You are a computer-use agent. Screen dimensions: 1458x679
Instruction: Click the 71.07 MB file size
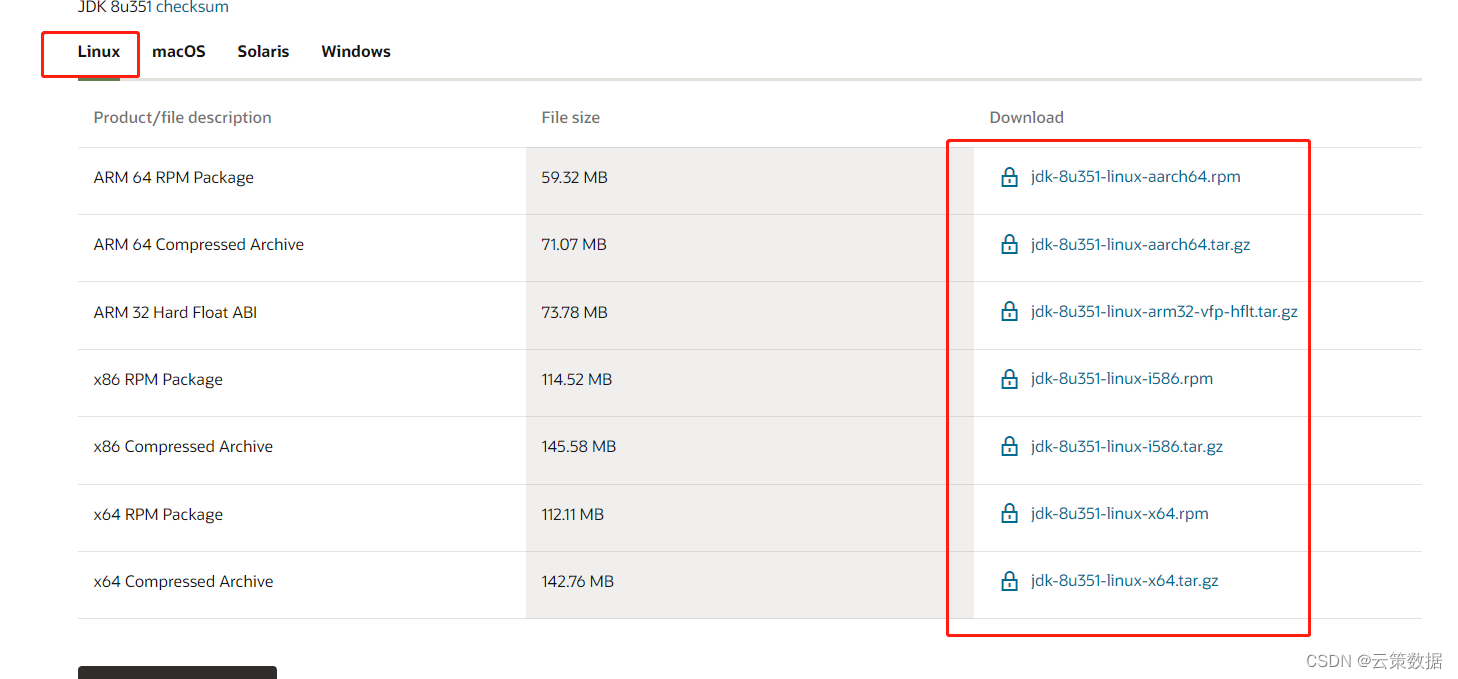tap(574, 245)
